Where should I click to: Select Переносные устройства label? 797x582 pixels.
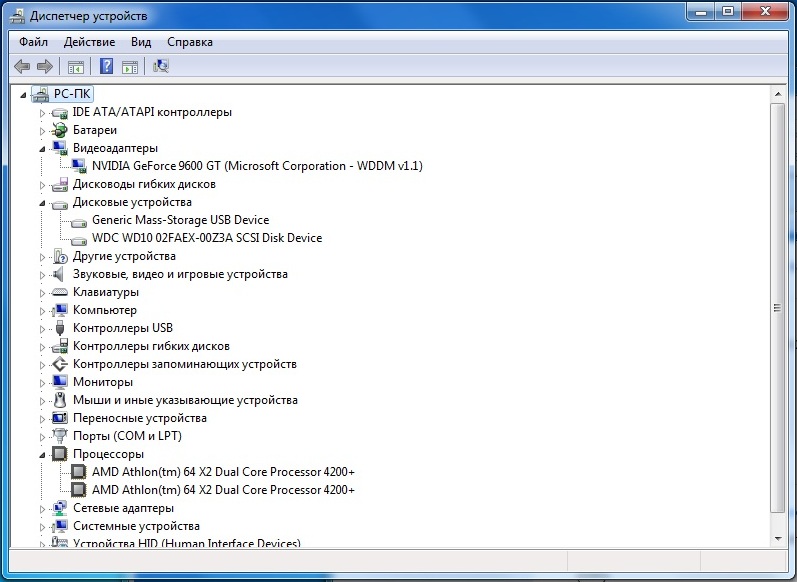[140, 418]
